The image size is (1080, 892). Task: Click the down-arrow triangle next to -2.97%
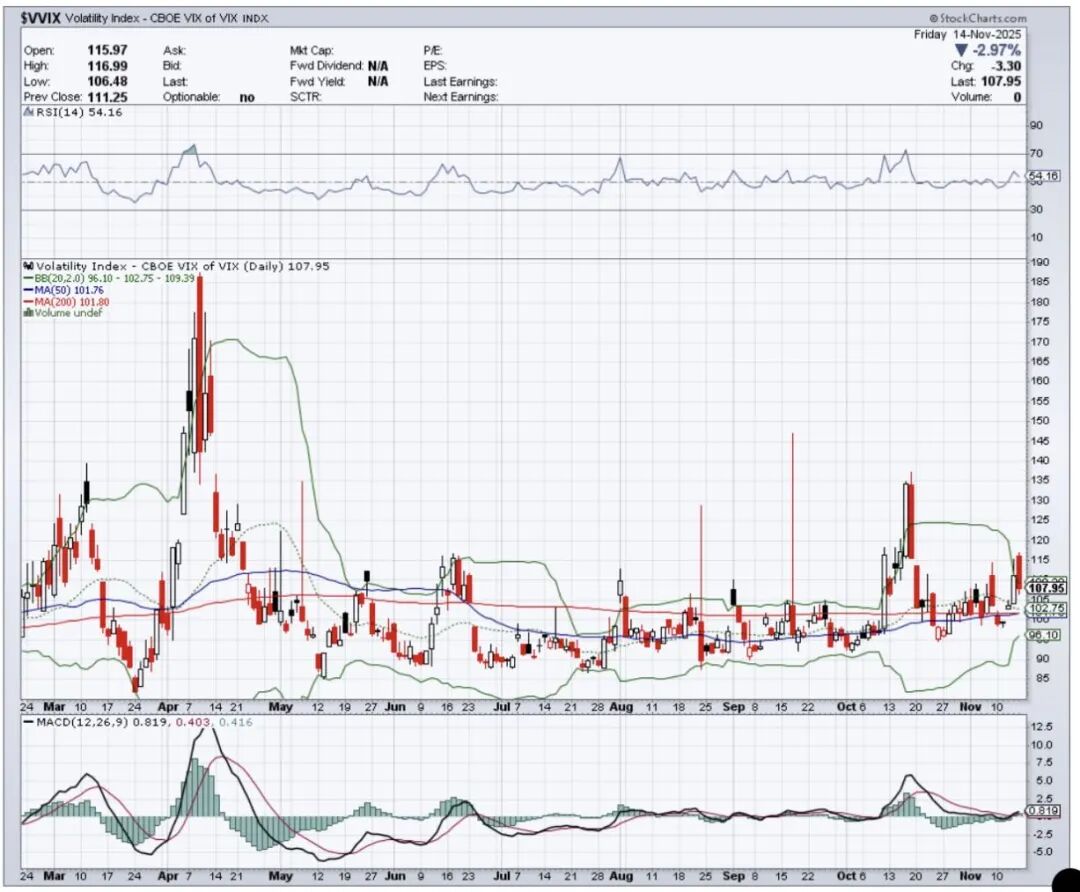tap(961, 50)
